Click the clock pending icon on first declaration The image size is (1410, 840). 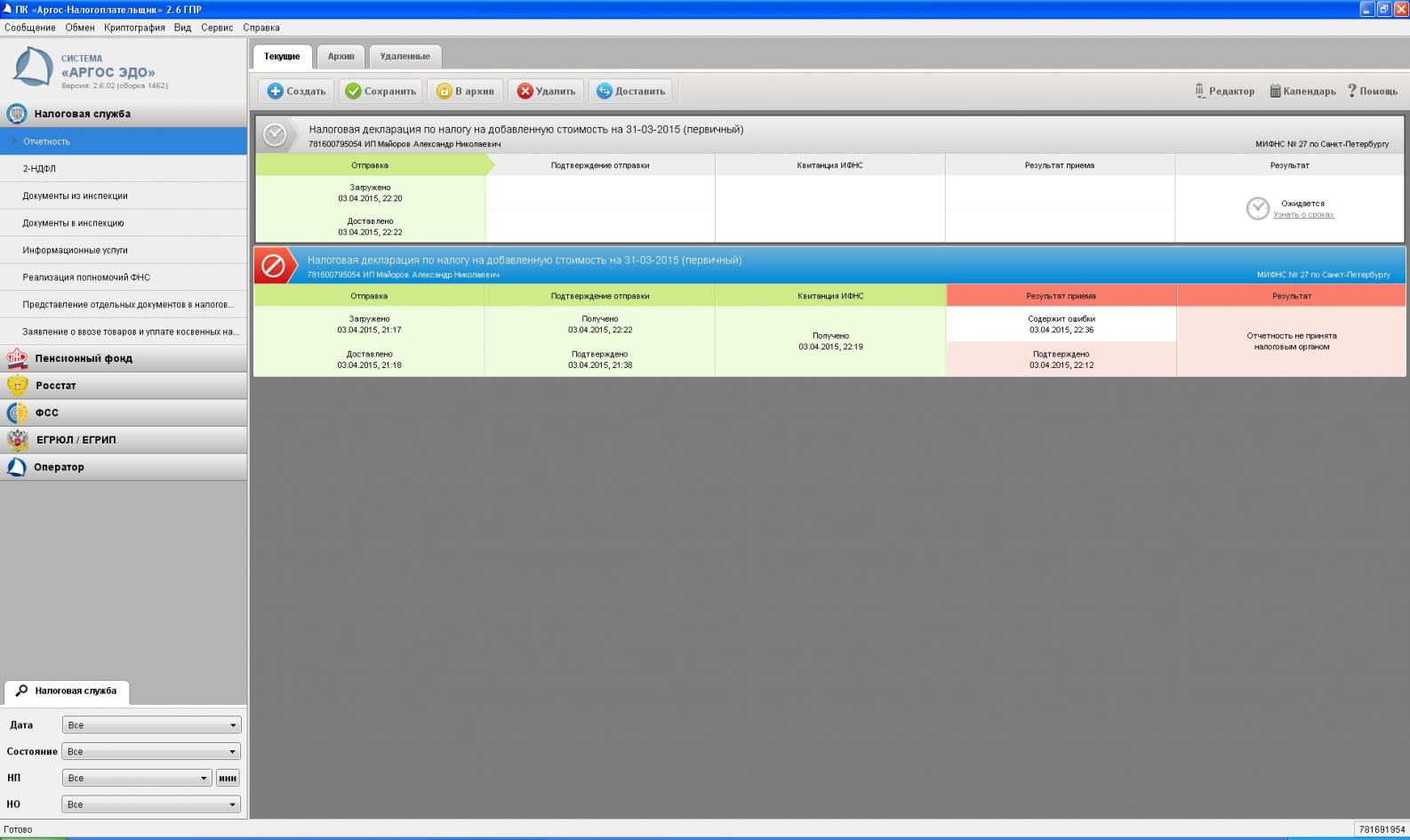[276, 134]
